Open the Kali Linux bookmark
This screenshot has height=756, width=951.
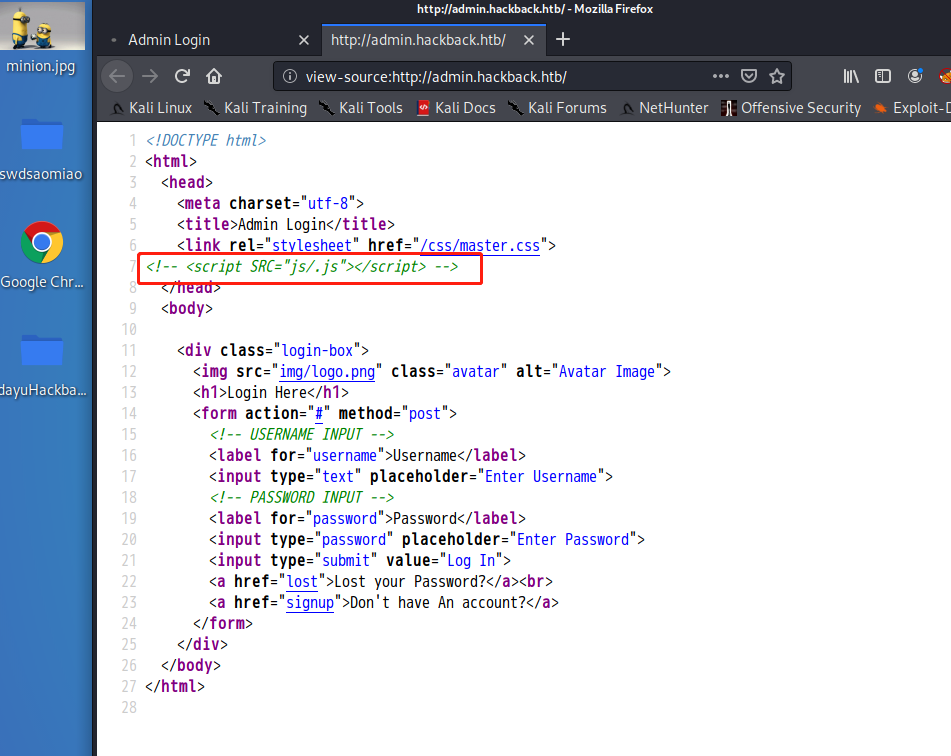click(152, 108)
